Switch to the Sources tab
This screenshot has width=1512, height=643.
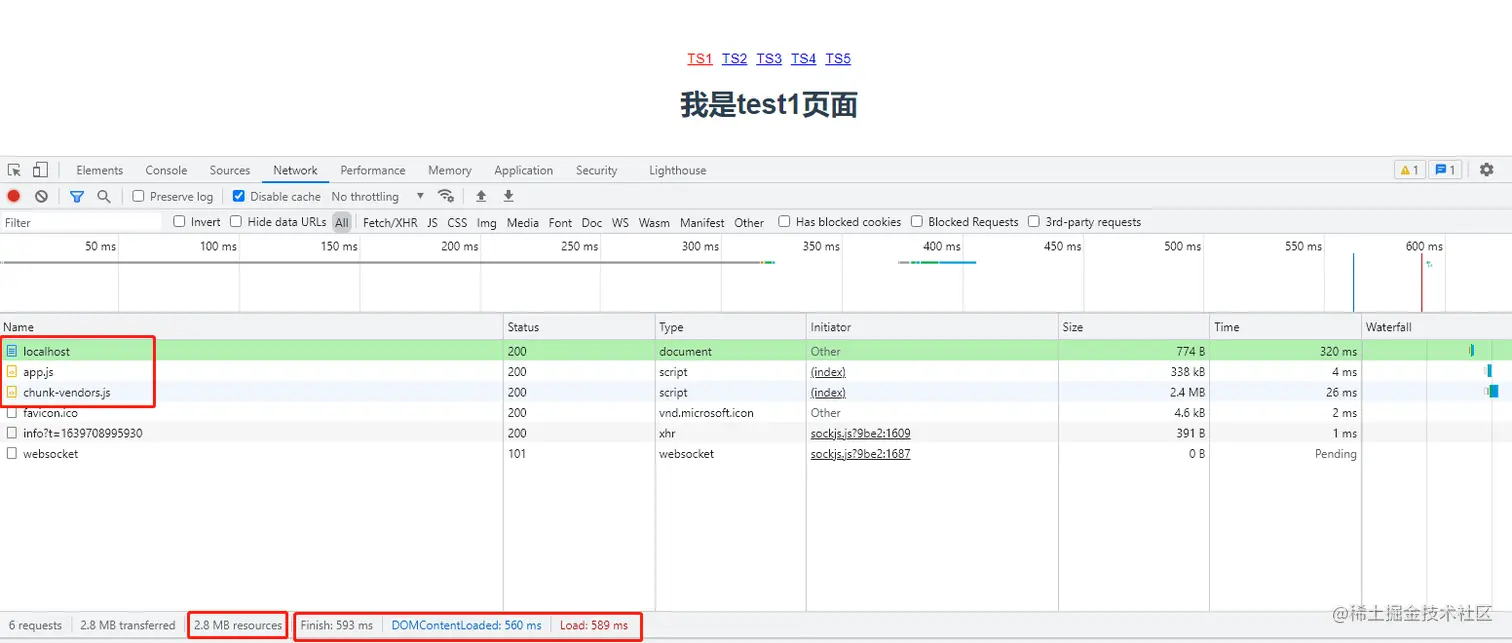pyautogui.click(x=230, y=170)
